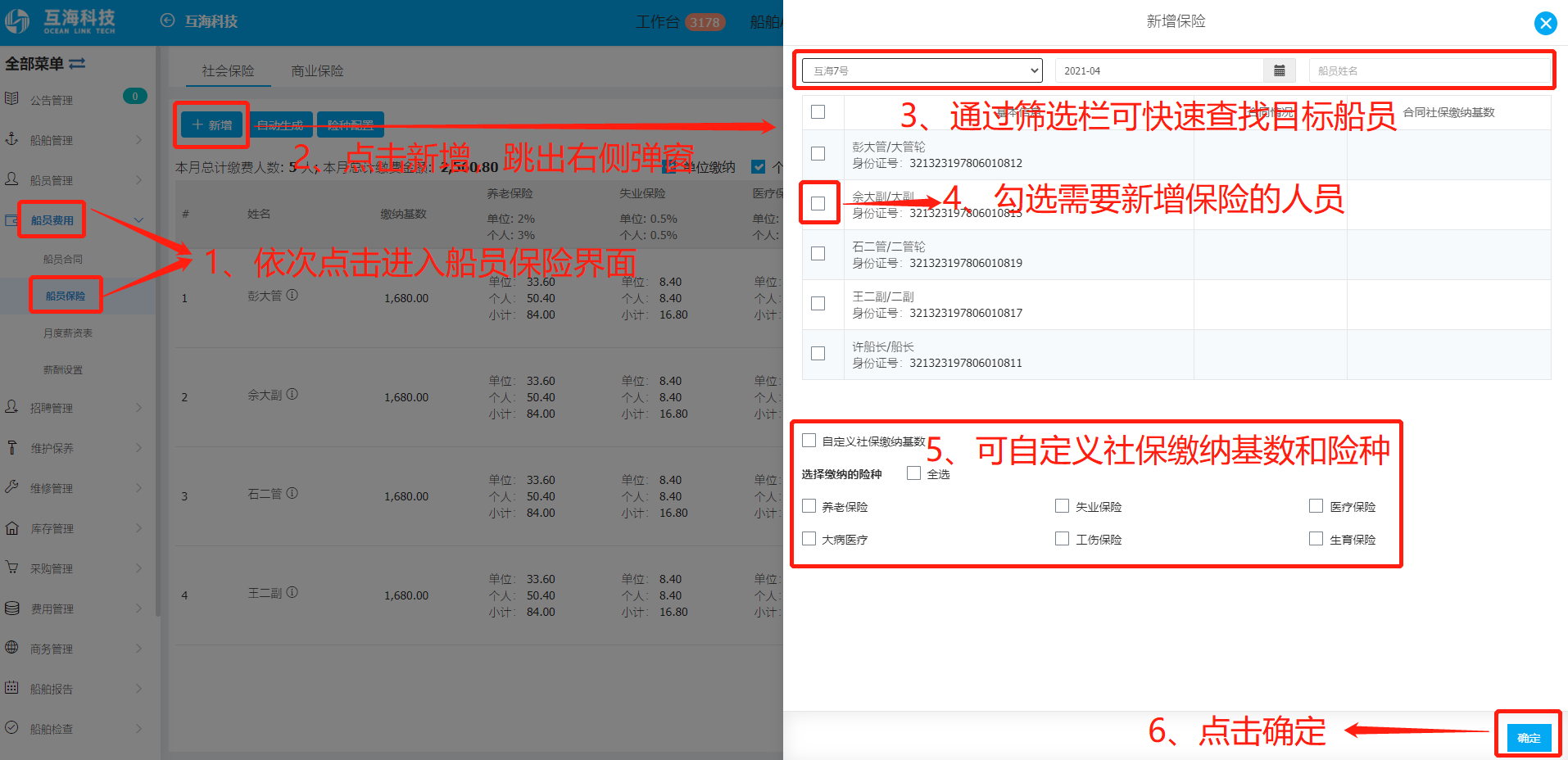Open 薪酬设置 submenu item

[63, 370]
